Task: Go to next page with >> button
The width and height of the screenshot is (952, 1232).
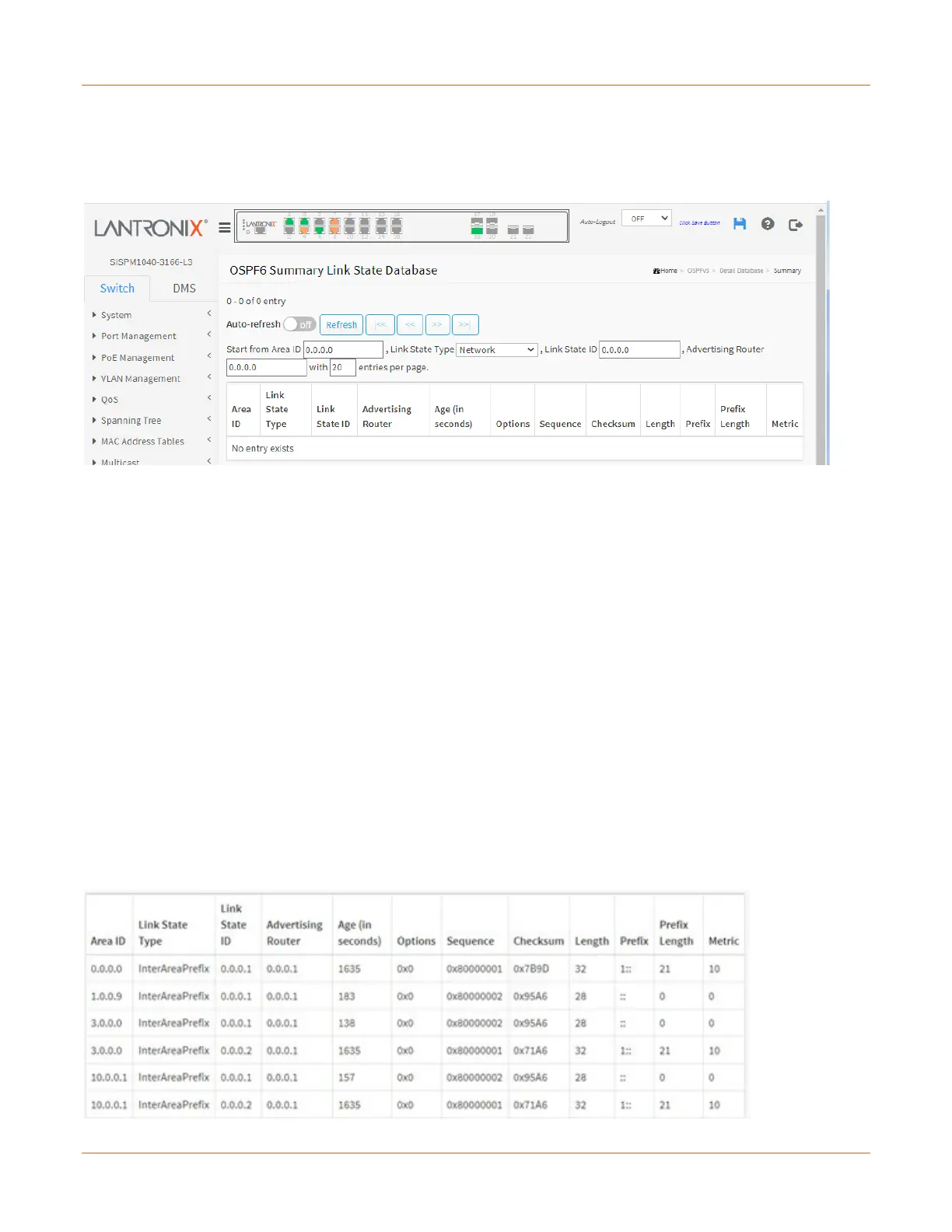Action: (437, 324)
